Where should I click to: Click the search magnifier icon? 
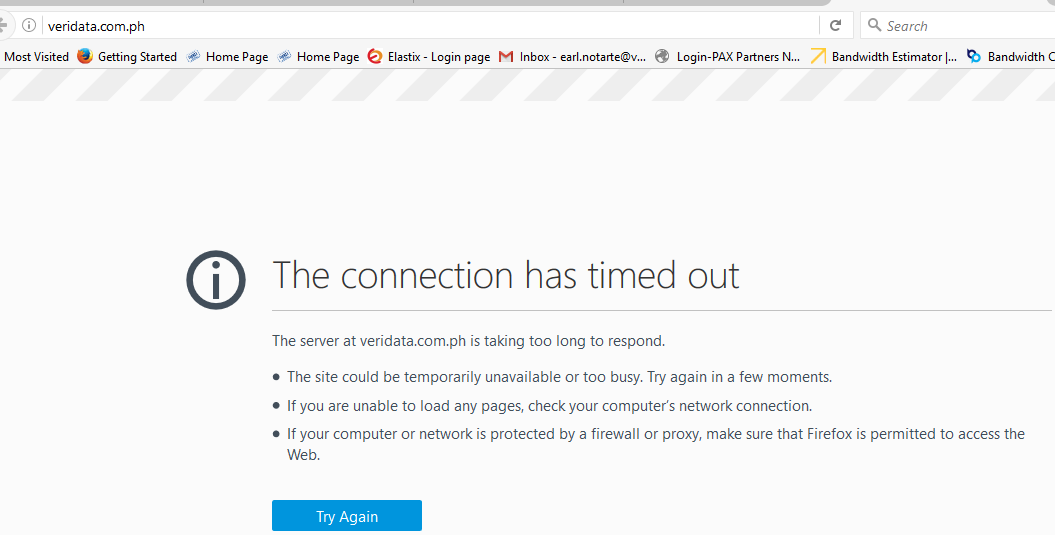pyautogui.click(x=874, y=26)
